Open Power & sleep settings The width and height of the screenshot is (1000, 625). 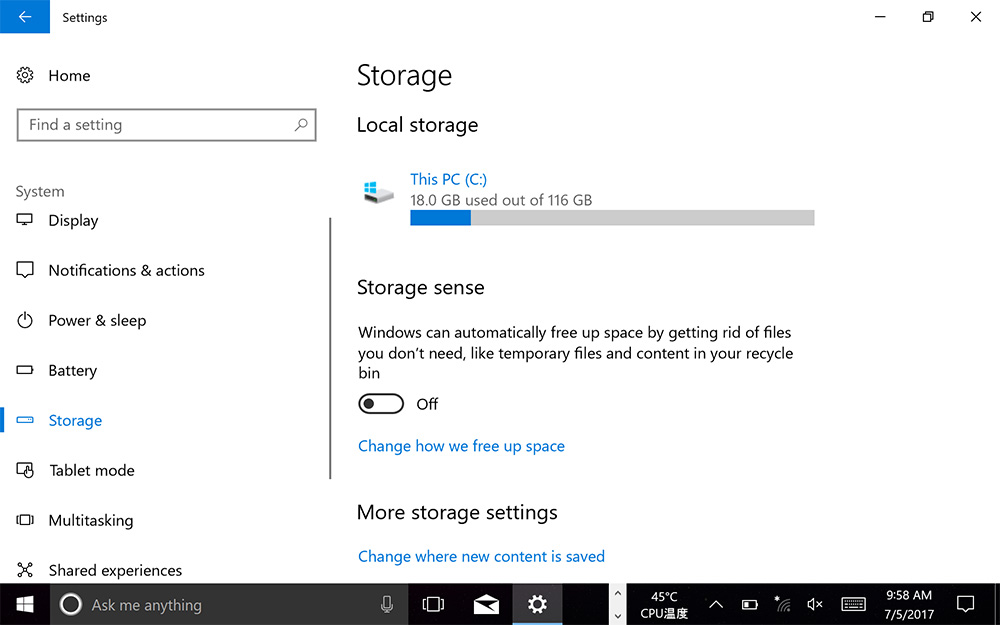97,320
